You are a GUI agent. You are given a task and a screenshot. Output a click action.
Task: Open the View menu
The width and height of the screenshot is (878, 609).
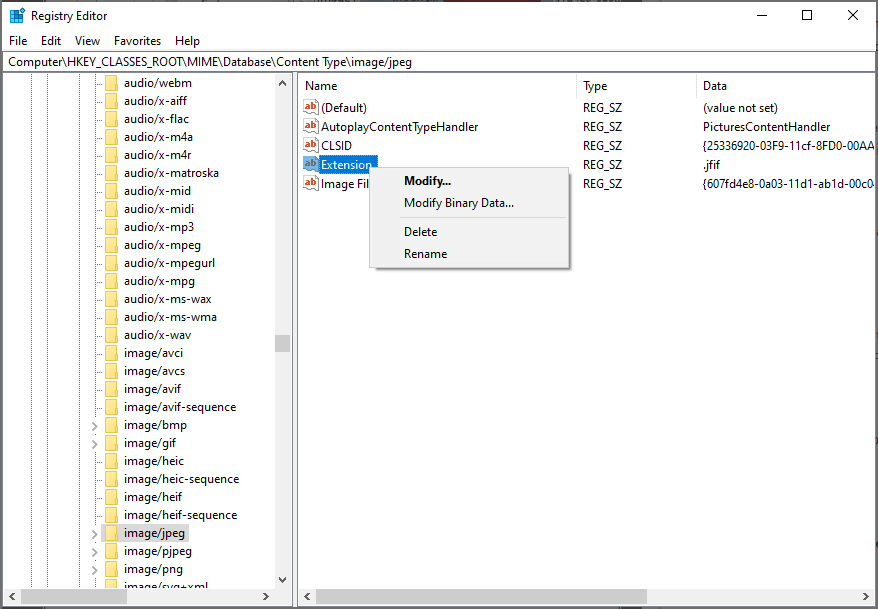pyautogui.click(x=87, y=41)
